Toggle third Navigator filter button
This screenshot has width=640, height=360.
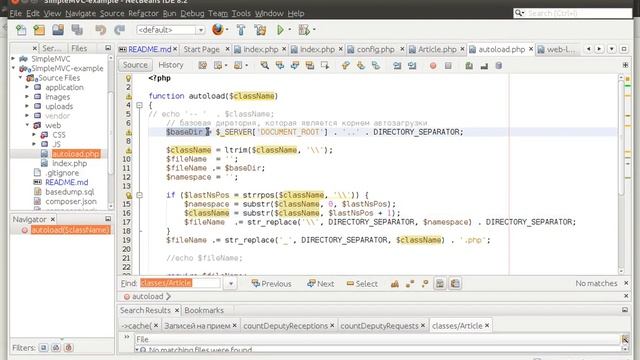pos(69,348)
